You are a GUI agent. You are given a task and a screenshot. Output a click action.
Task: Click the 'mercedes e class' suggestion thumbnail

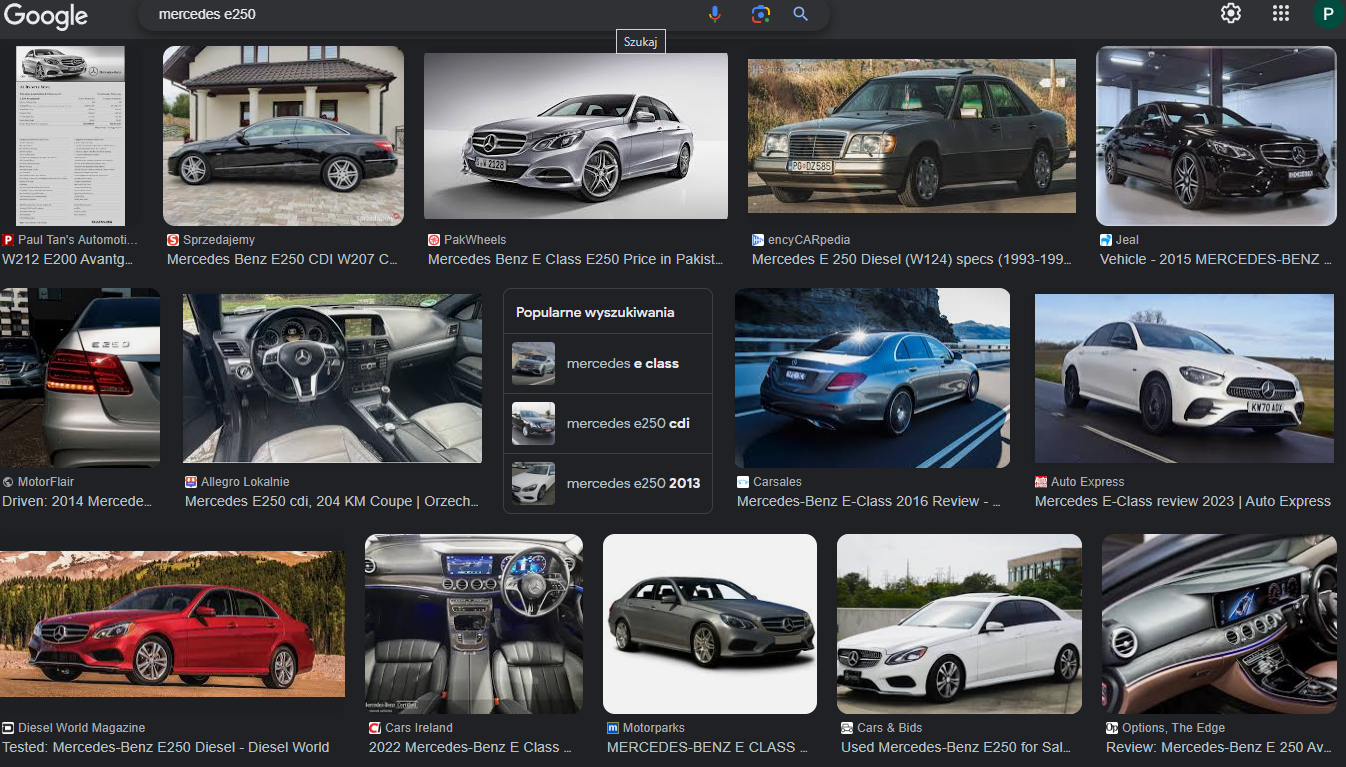pyautogui.click(x=533, y=364)
